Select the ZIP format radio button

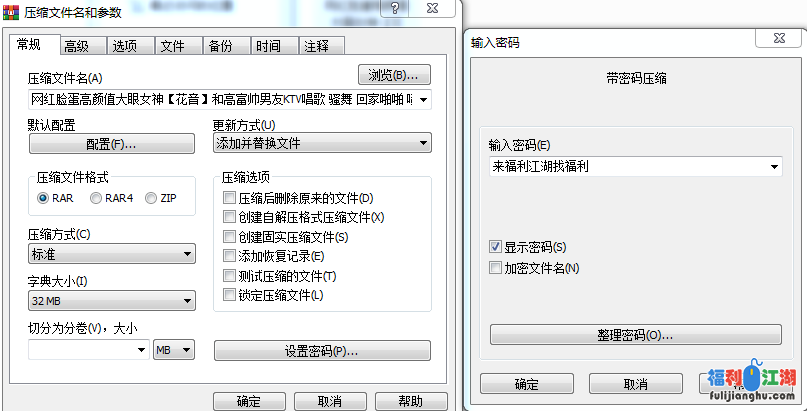point(151,198)
